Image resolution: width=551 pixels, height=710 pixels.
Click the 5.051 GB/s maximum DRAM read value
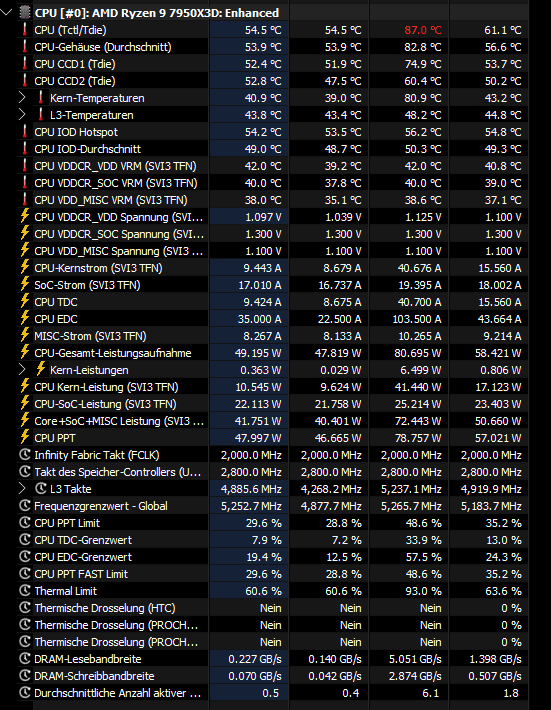415,659
